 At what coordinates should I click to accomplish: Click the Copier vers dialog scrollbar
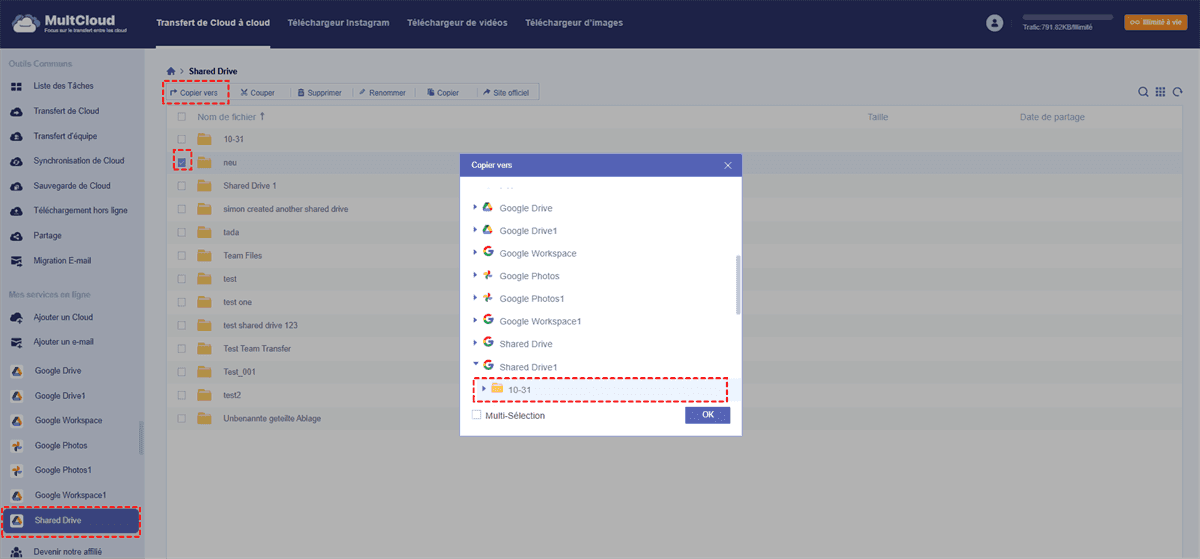[739, 284]
